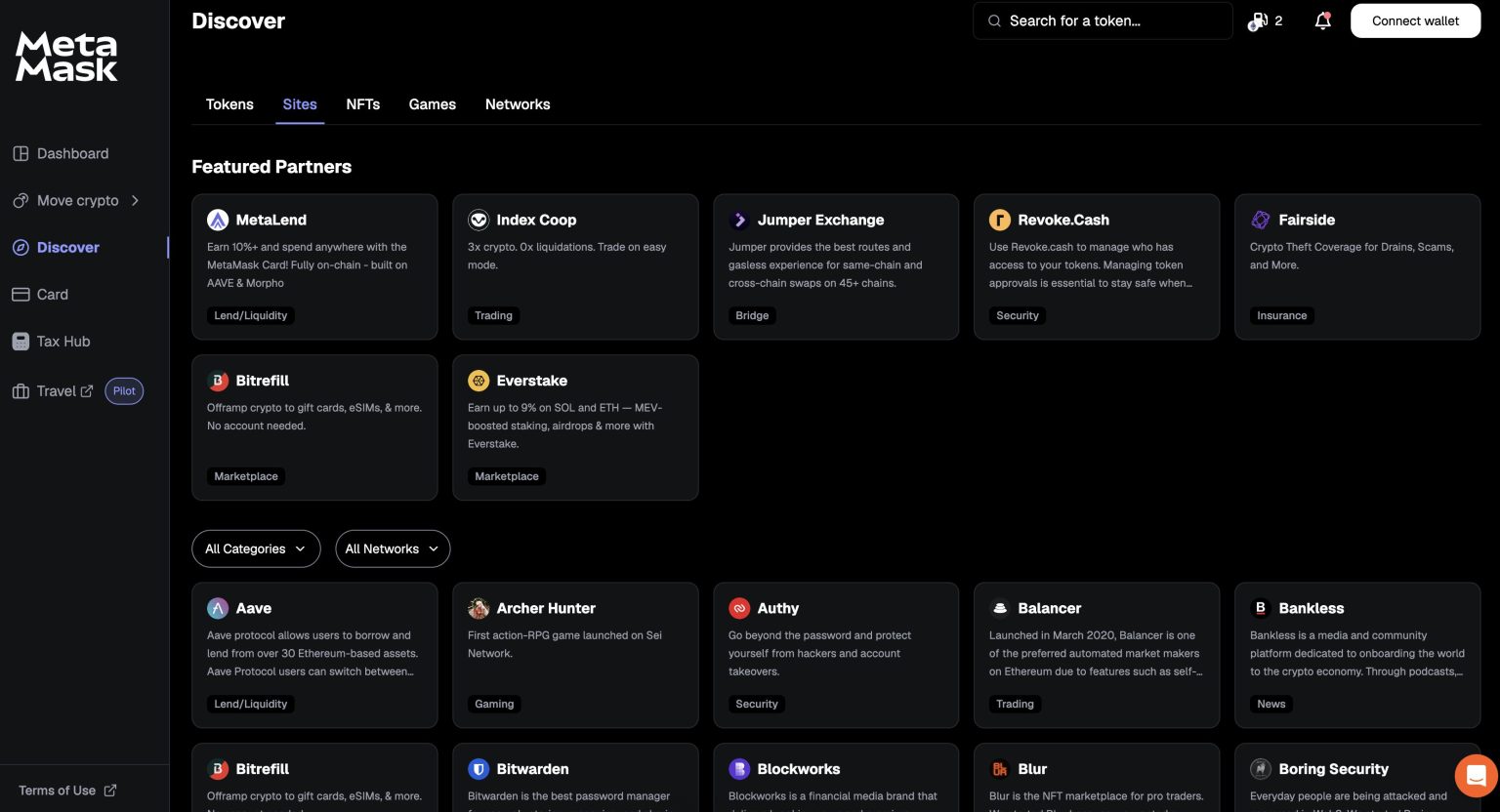This screenshot has height=812, width=1500.
Task: Open the All Networks dropdown
Action: point(393,548)
